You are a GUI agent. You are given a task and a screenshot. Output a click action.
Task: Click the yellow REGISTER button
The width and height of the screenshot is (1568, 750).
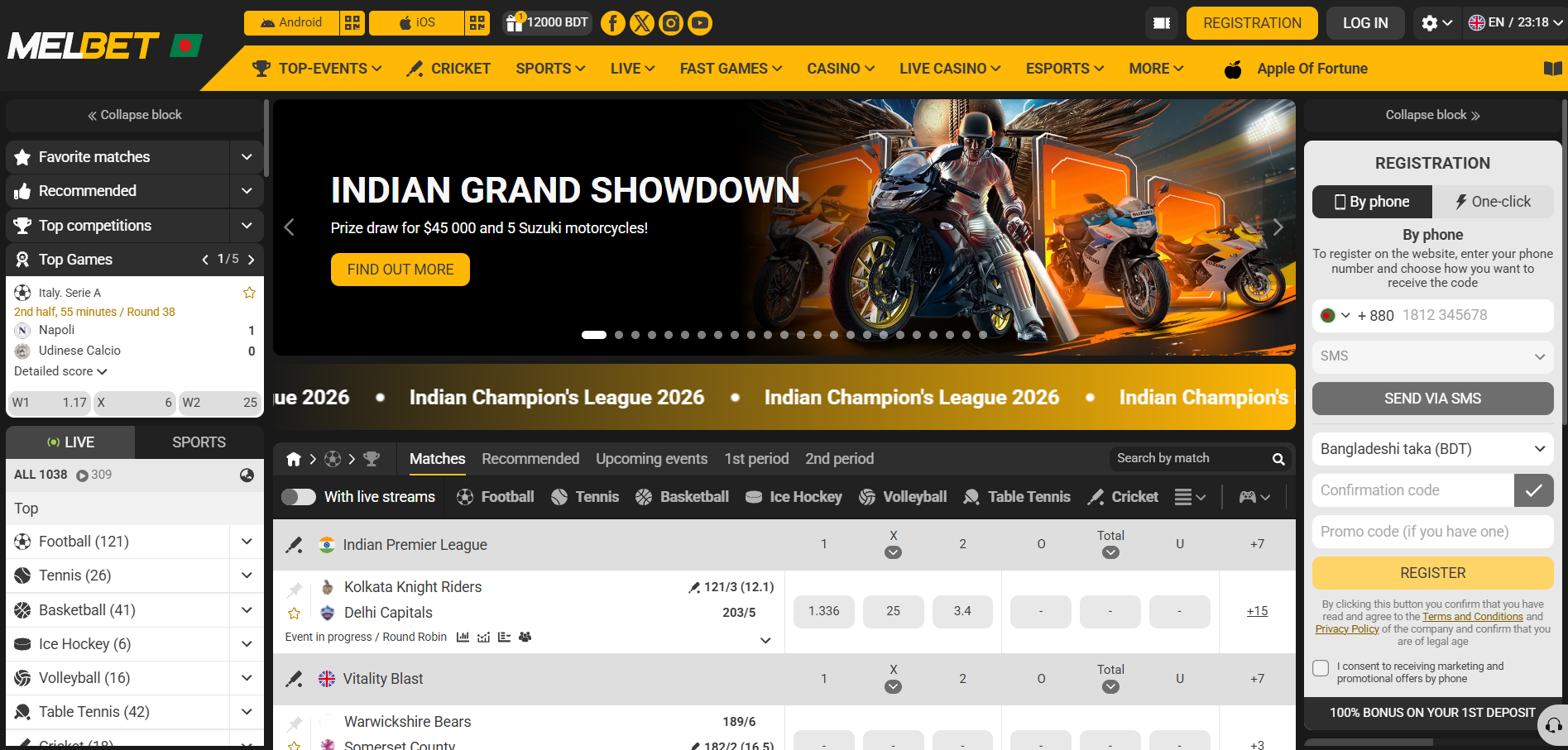click(x=1432, y=573)
